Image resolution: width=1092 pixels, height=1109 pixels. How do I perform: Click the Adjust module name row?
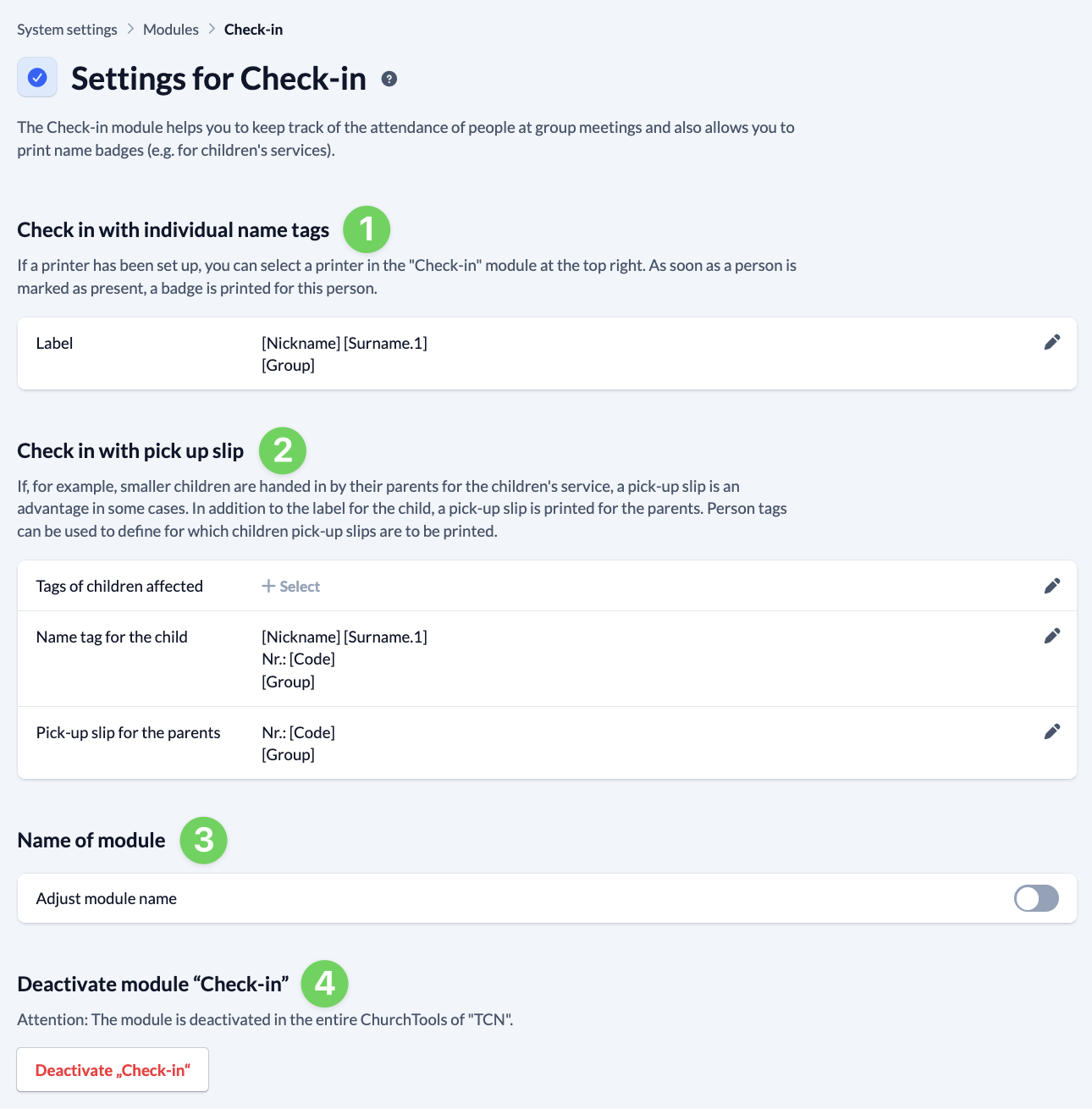(547, 898)
